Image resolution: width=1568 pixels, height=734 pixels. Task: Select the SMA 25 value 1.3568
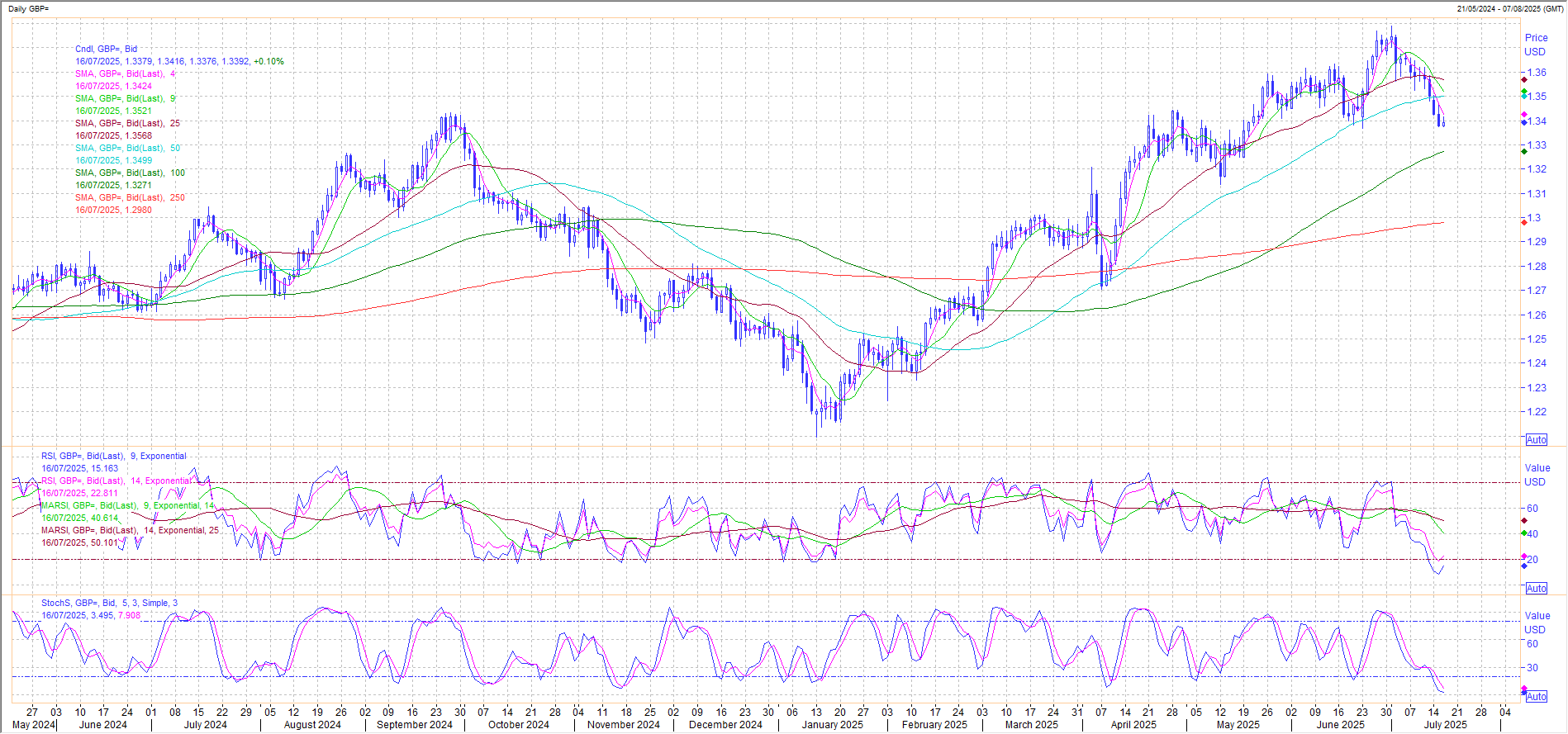(139, 135)
